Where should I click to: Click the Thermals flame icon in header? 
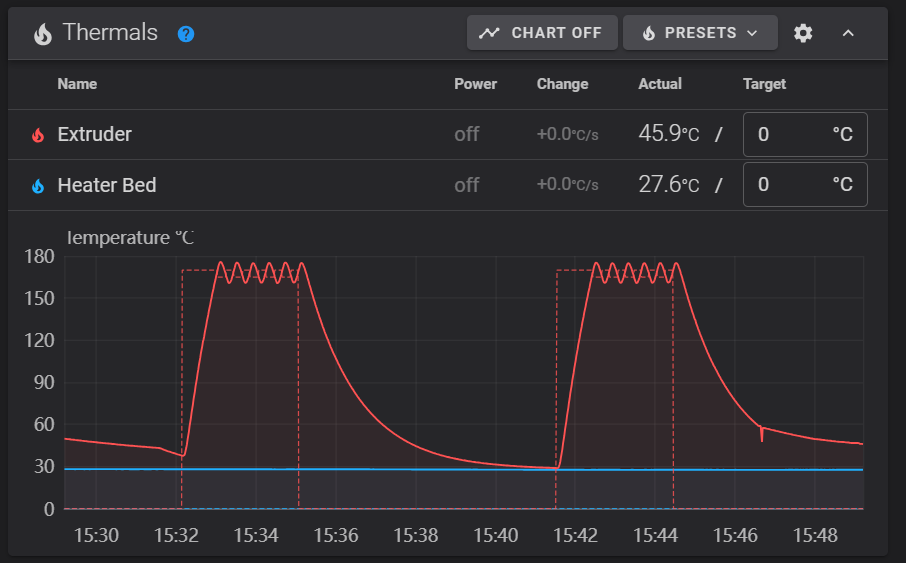42,33
